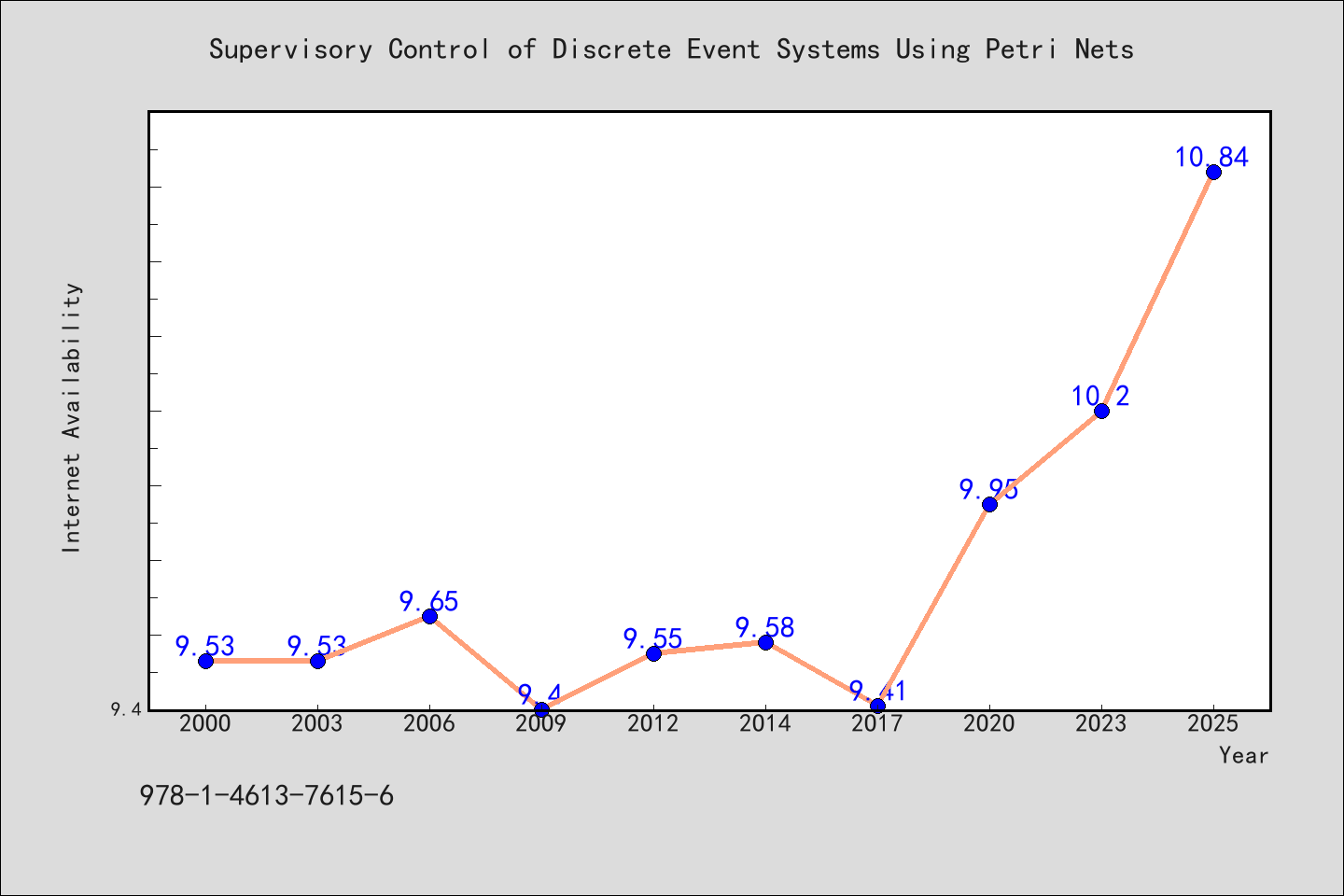Click the 'Year' x-axis label
Viewport: 1344px width, 896px height.
click(x=1244, y=755)
